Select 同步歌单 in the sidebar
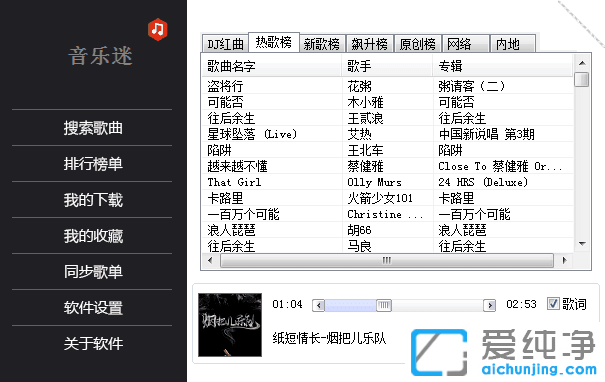 tap(93, 272)
